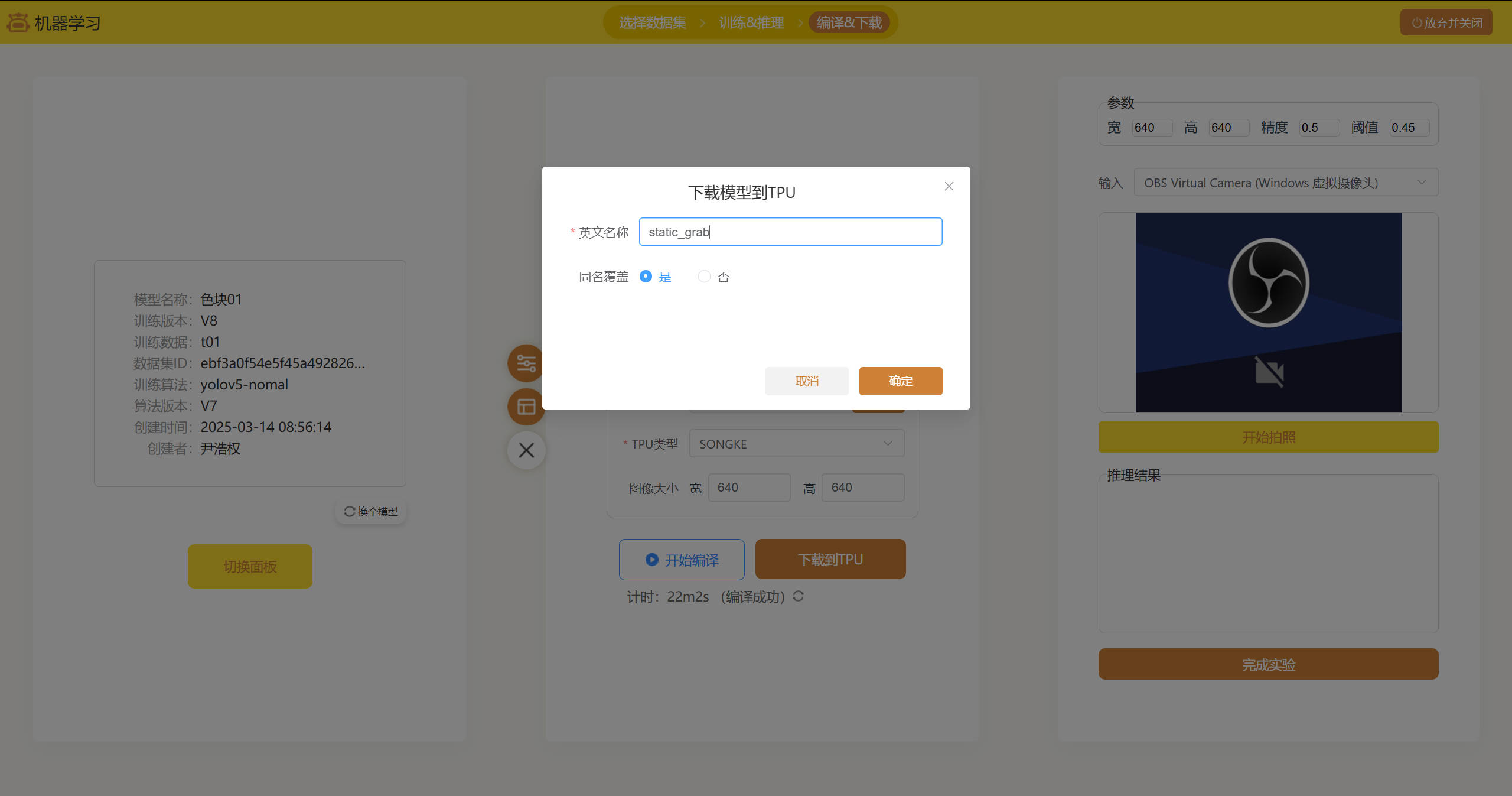
Task: Click the 英文名称 text field
Action: 790,232
